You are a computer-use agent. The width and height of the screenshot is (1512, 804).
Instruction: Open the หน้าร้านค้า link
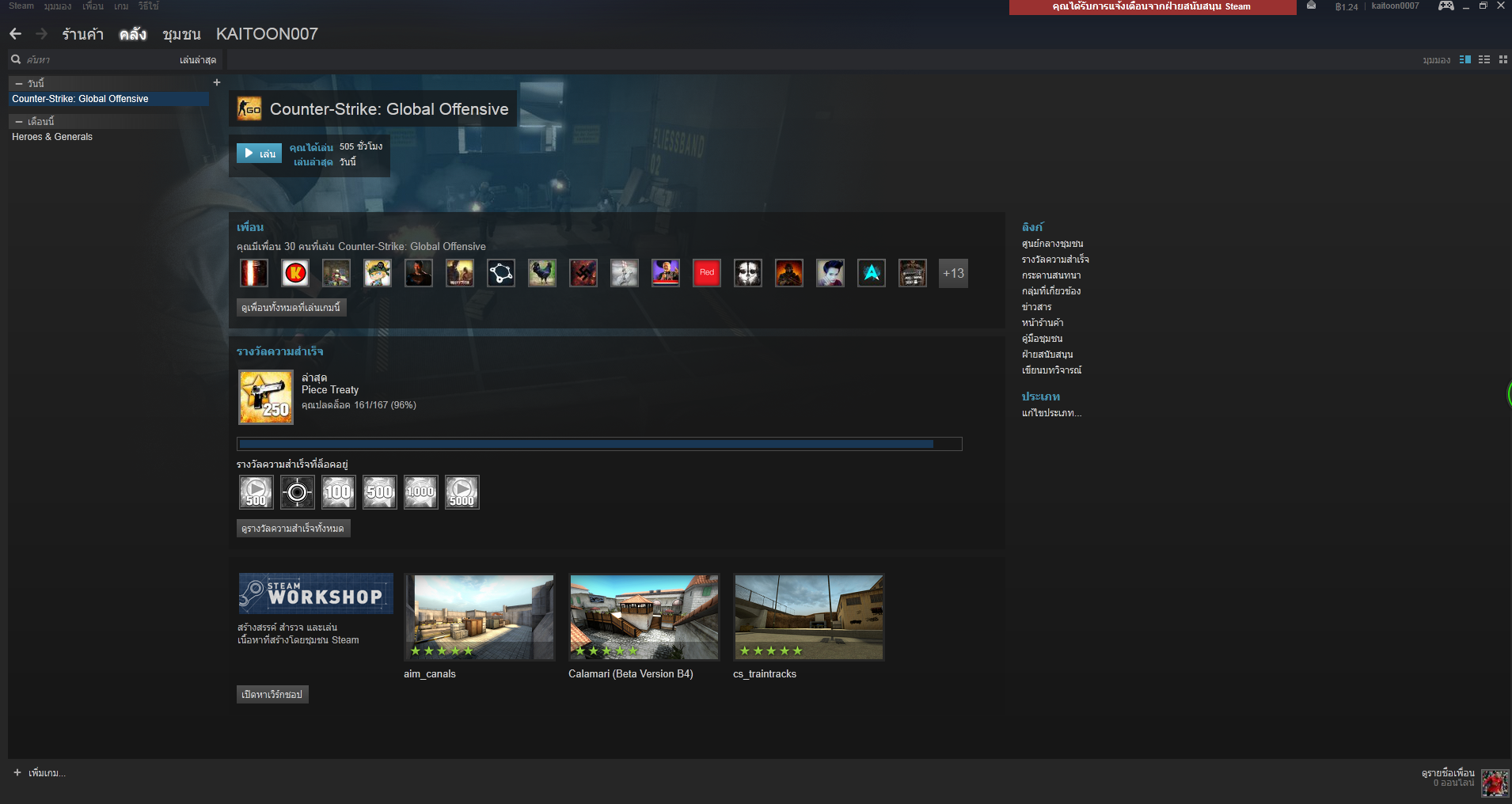(1043, 323)
